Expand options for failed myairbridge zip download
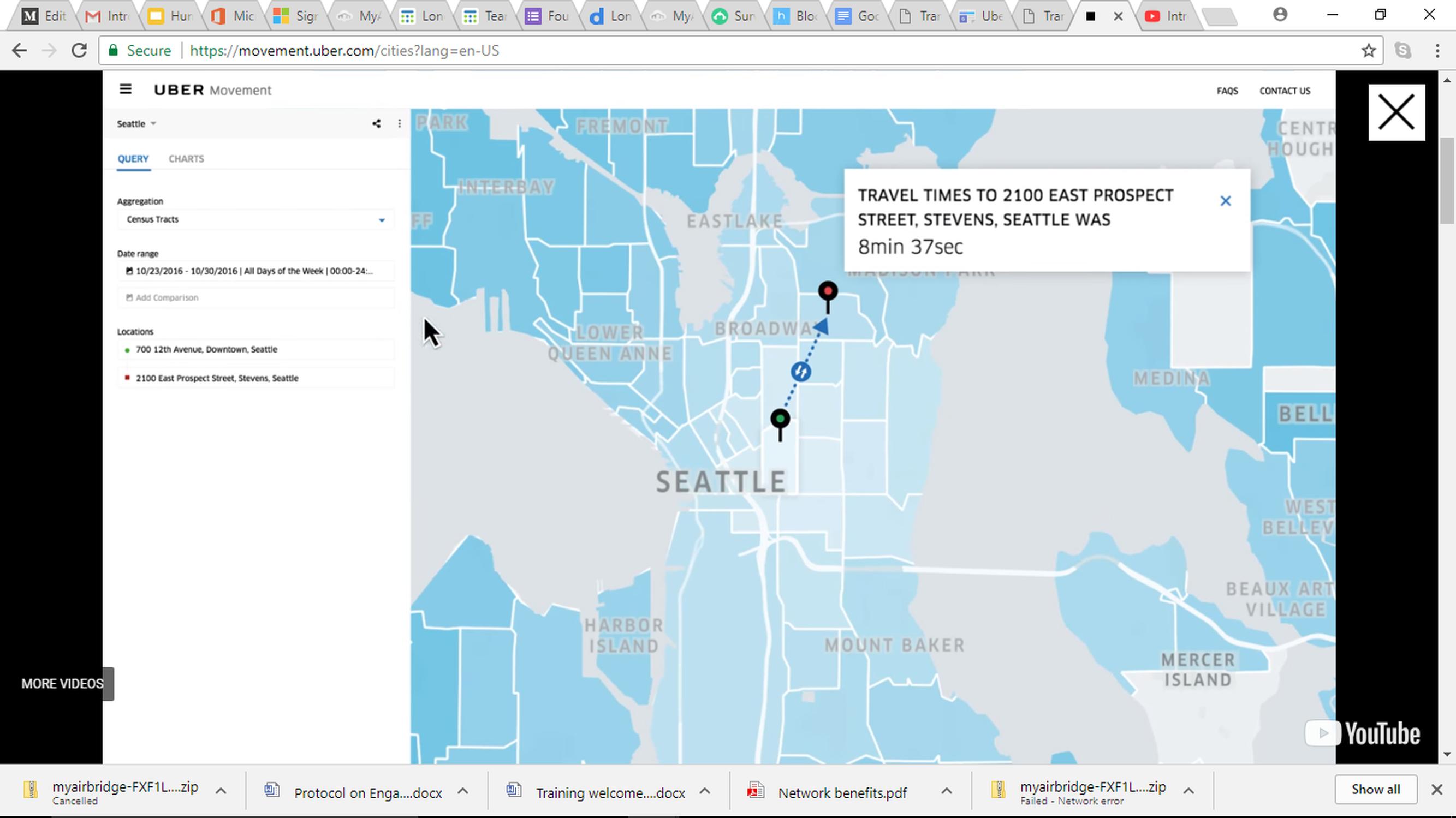The height and width of the screenshot is (818, 1456). [x=1188, y=791]
